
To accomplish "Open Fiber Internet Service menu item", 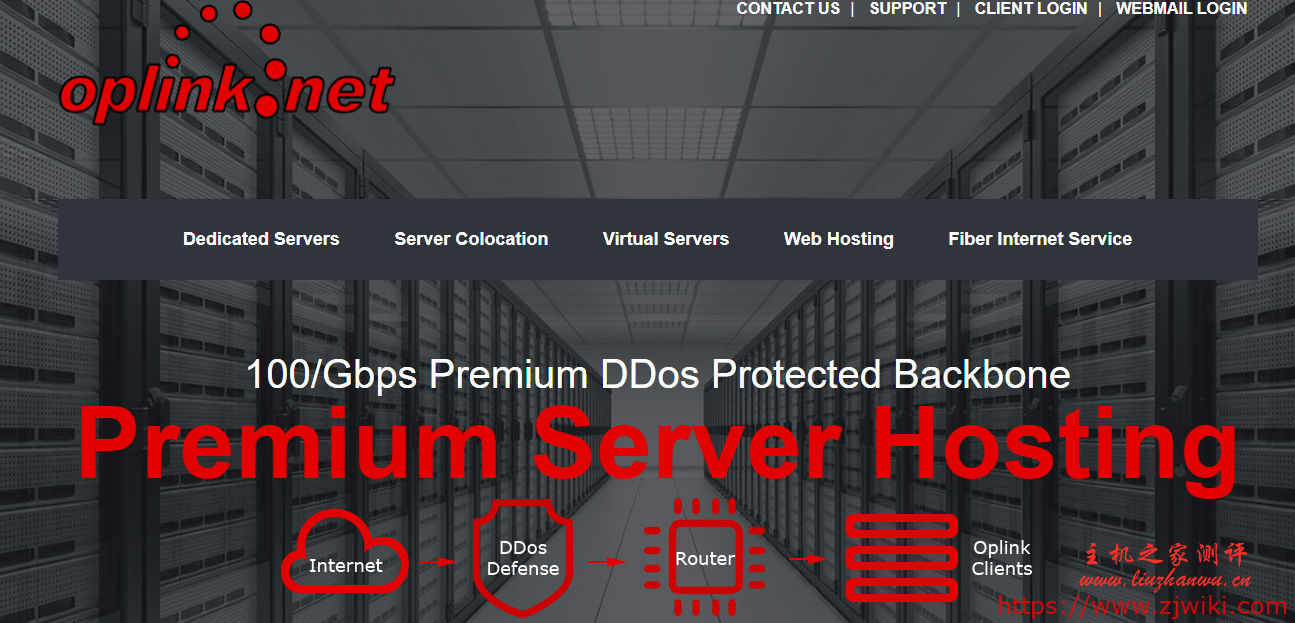I will [x=1040, y=239].
